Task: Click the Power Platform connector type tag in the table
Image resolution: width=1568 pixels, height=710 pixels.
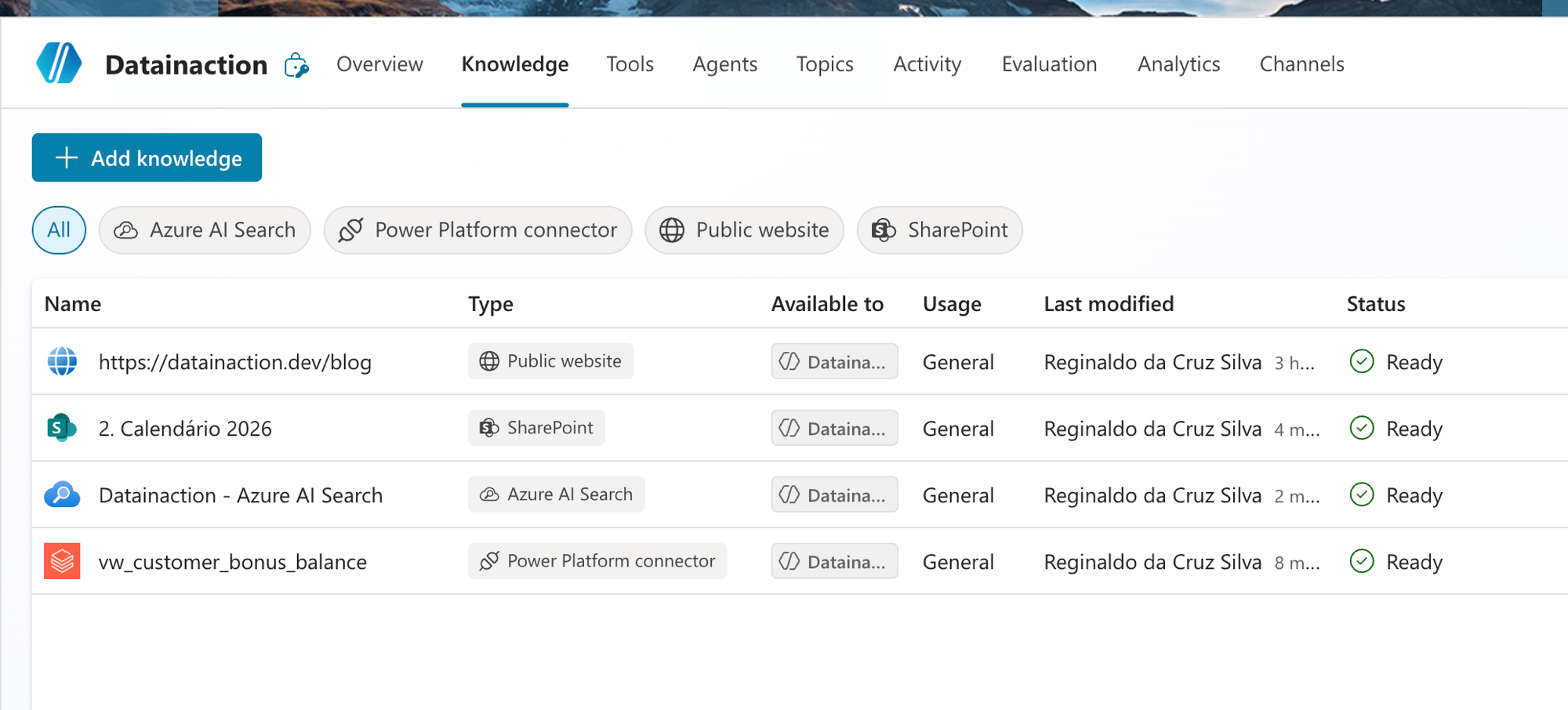Action: (x=597, y=561)
